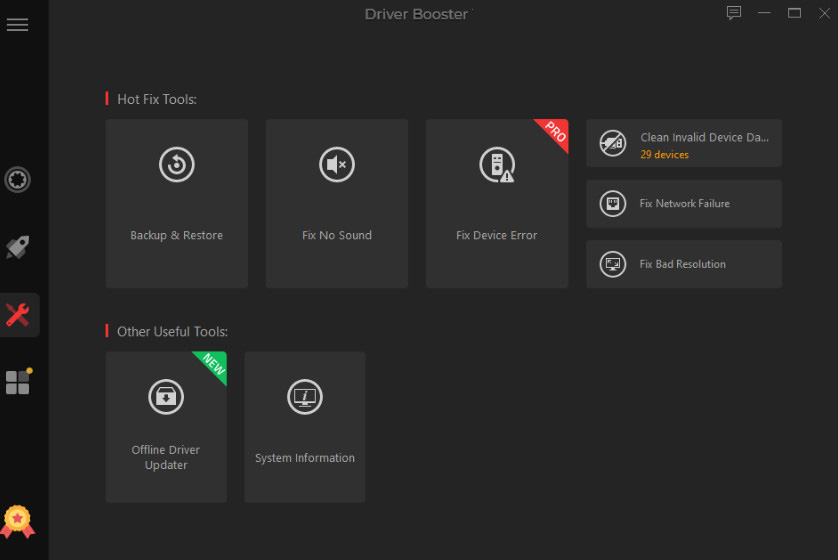The image size is (838, 560).
Task: Launch Fix Bad Resolution text
Action: click(682, 264)
